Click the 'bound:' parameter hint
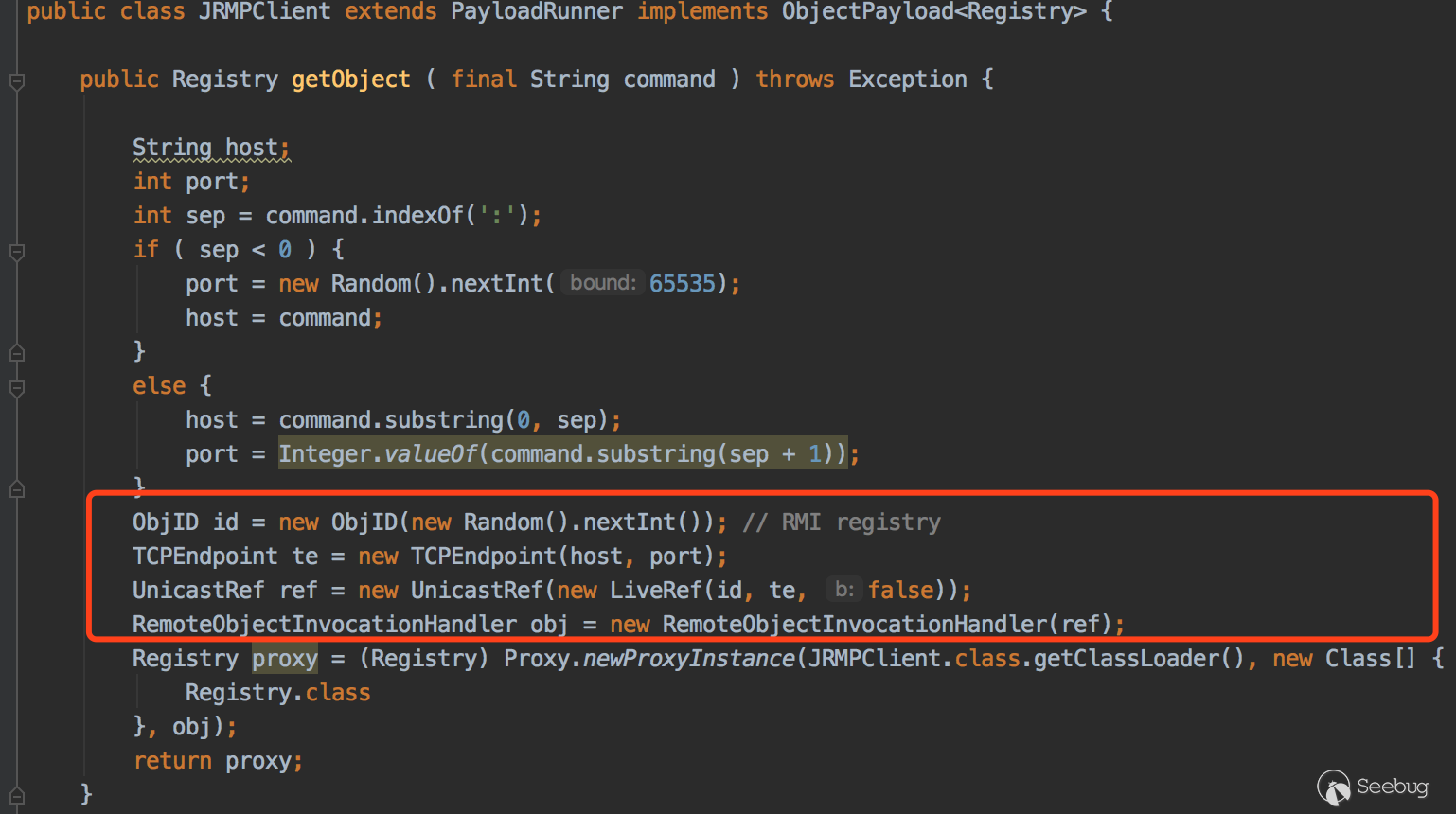Screen dimensions: 1456x814 tap(603, 283)
